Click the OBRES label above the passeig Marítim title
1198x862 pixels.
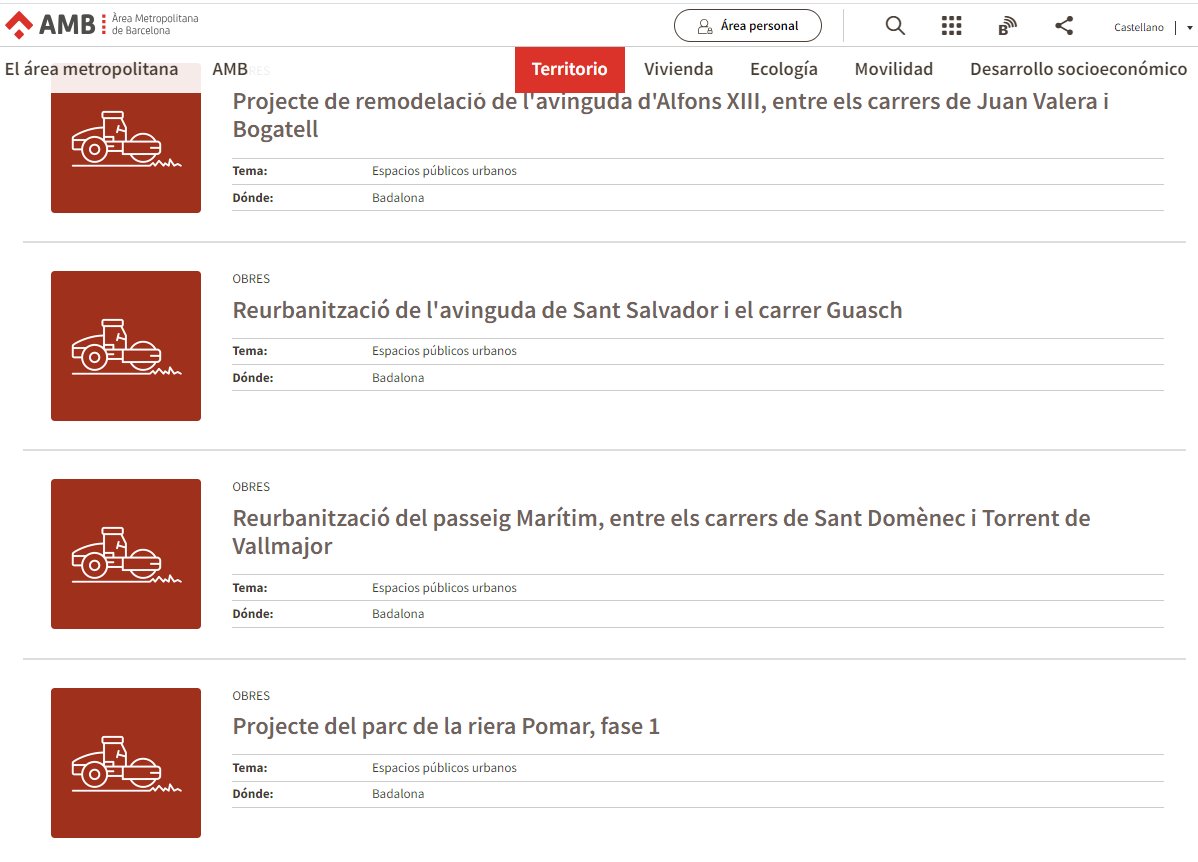[x=251, y=487]
